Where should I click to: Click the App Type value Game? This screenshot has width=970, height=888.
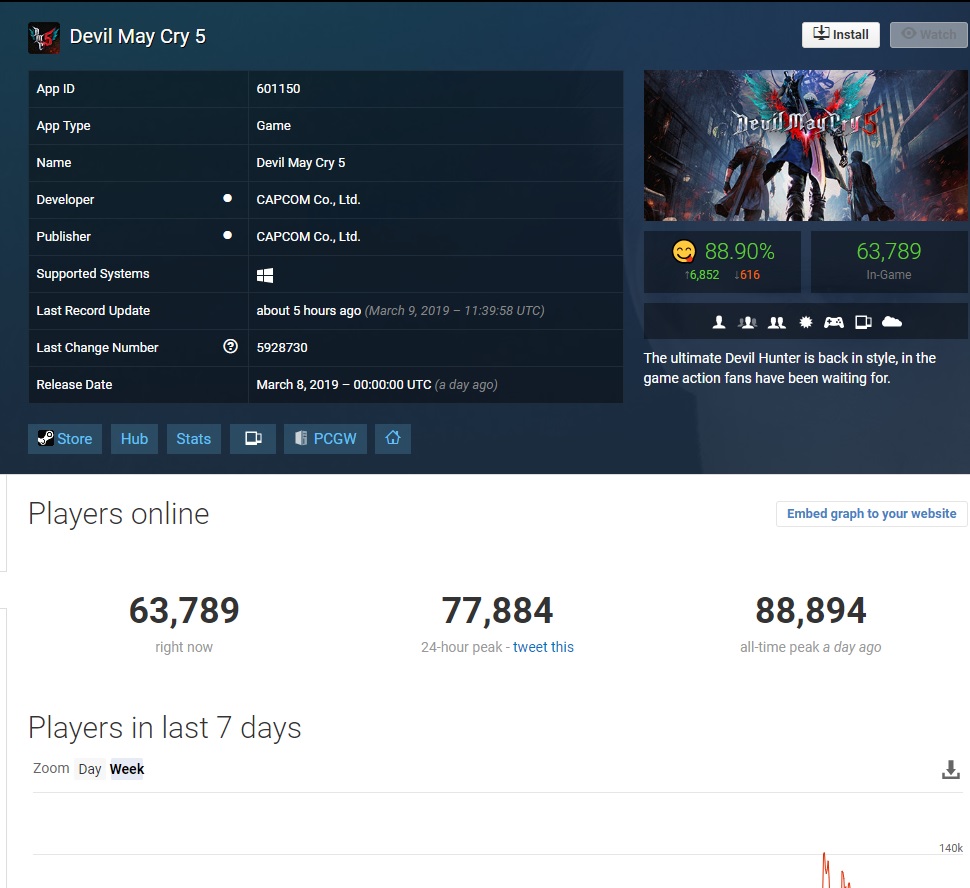273,126
